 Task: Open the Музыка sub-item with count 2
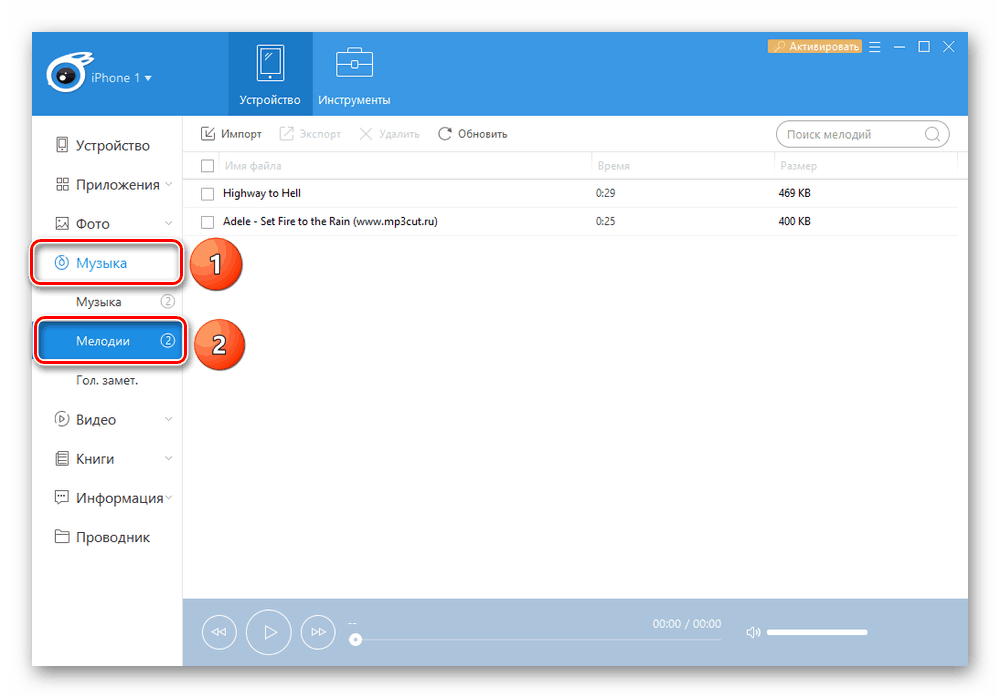click(x=107, y=302)
